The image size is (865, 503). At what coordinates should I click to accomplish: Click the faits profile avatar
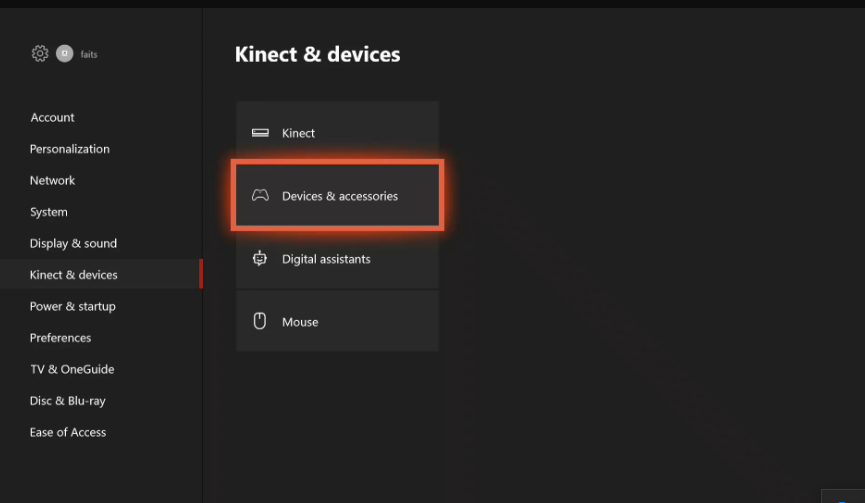pos(65,53)
